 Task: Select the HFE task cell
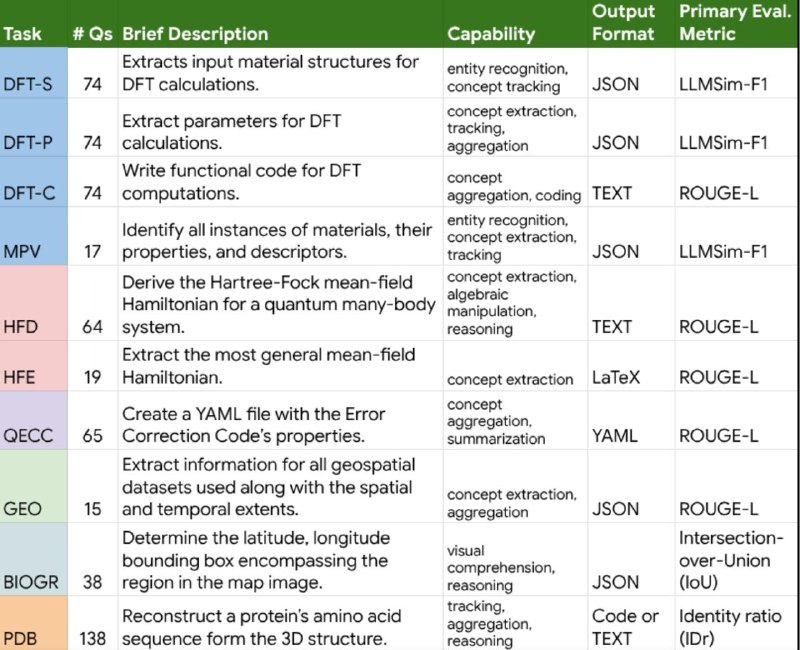(x=34, y=365)
